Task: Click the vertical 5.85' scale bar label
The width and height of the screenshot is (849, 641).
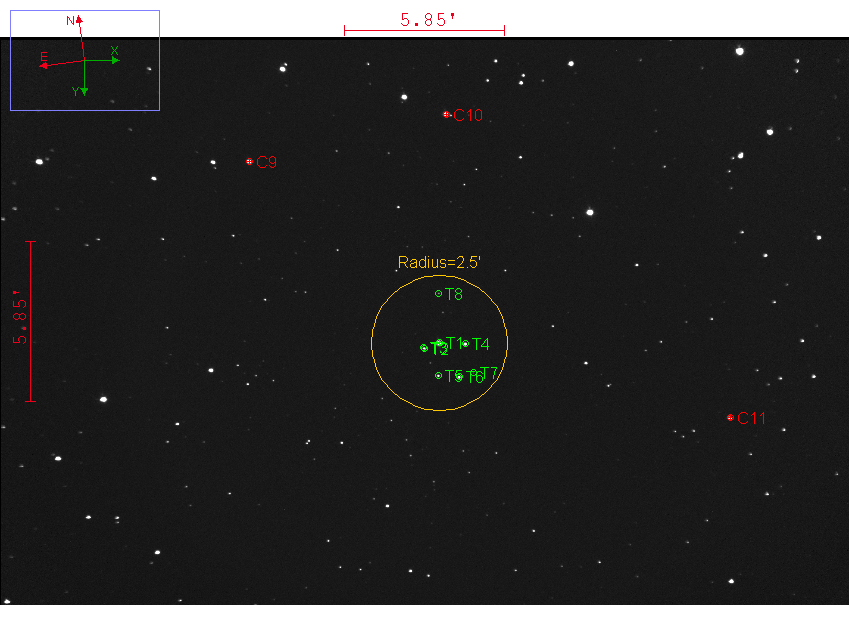Action: pyautogui.click(x=19, y=320)
